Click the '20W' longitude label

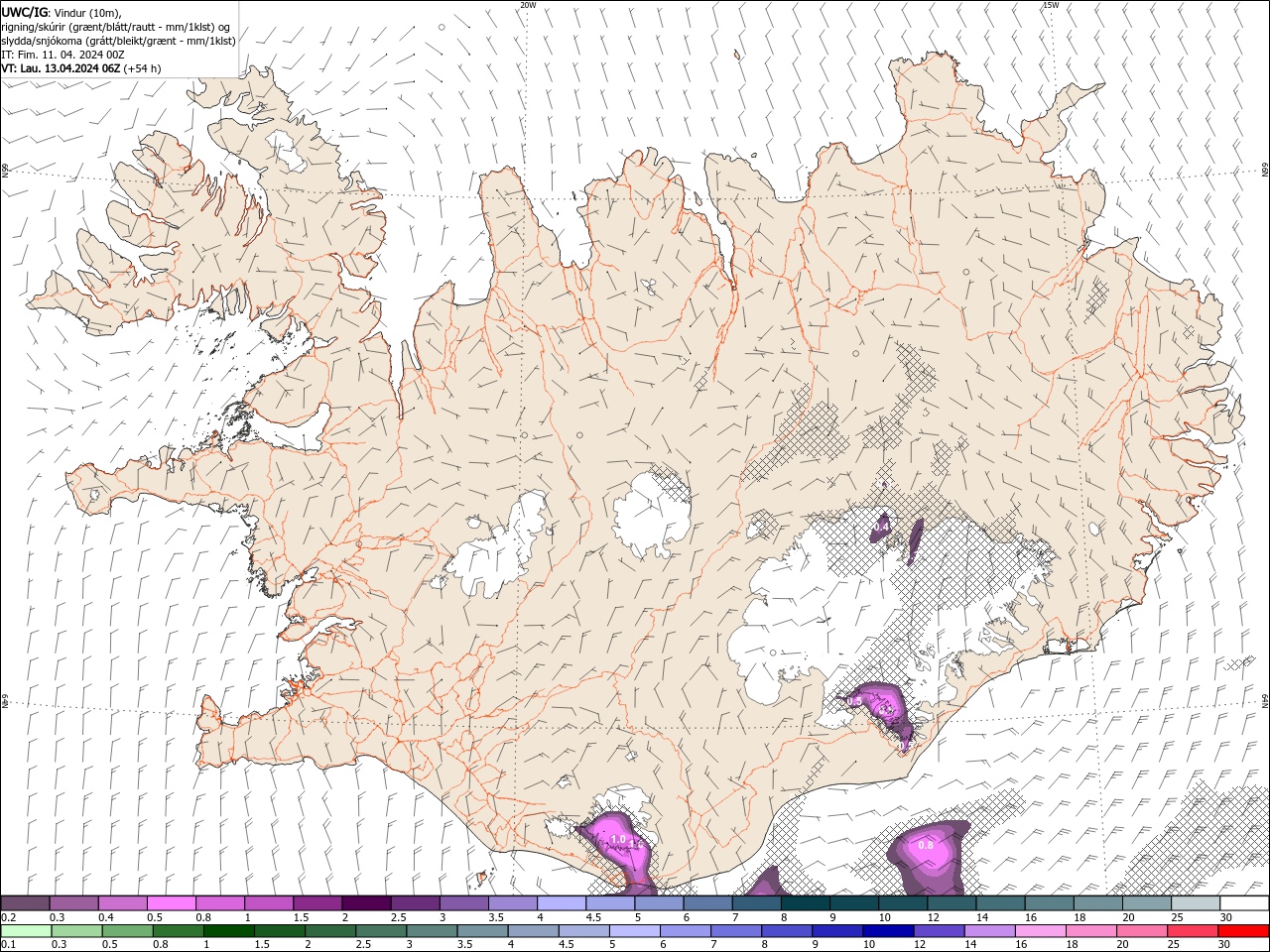pyautogui.click(x=528, y=5)
